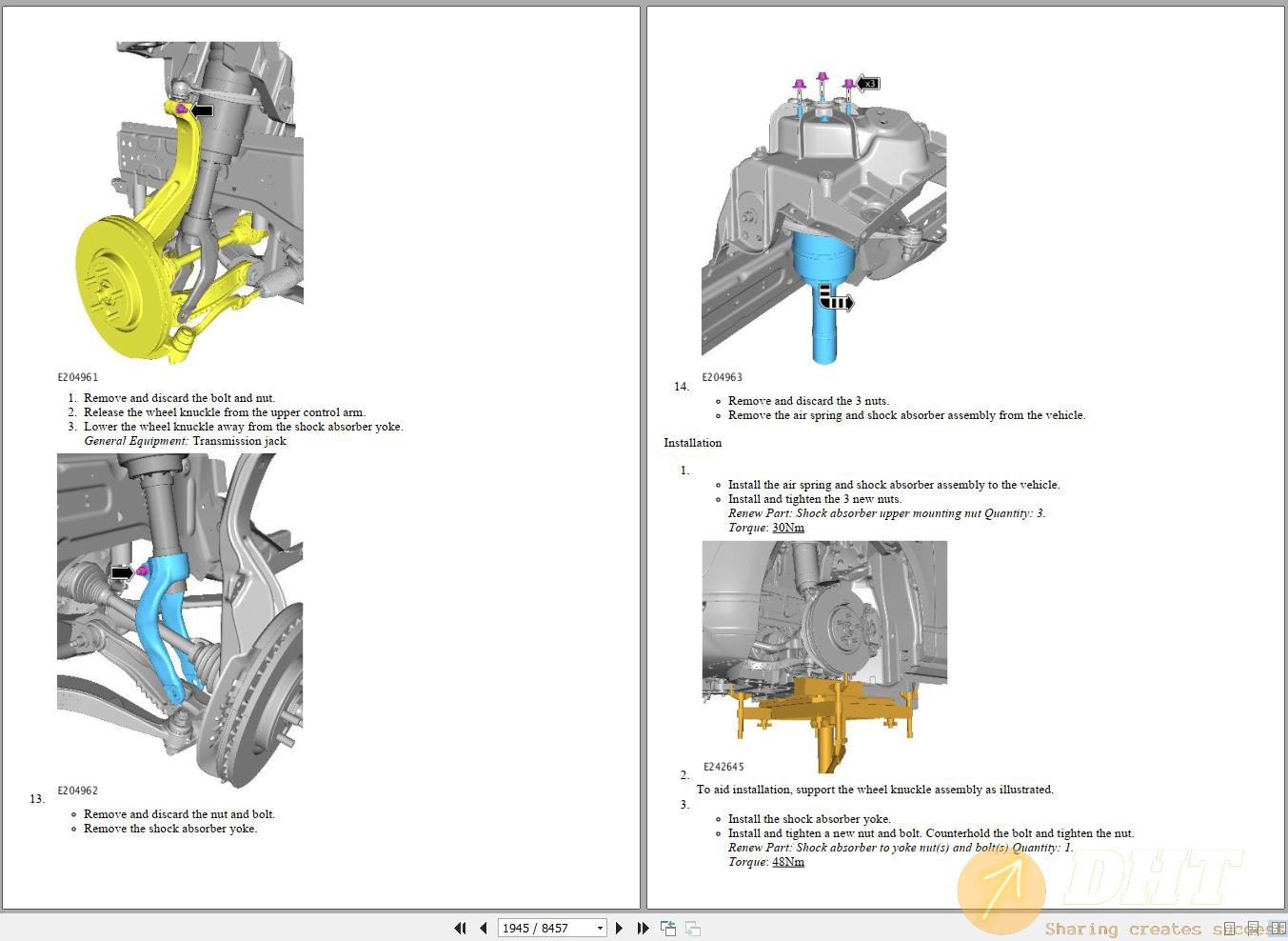This screenshot has width=1288, height=941.
Task: Click the E242645 transmission jack illustration
Action: coord(824,657)
